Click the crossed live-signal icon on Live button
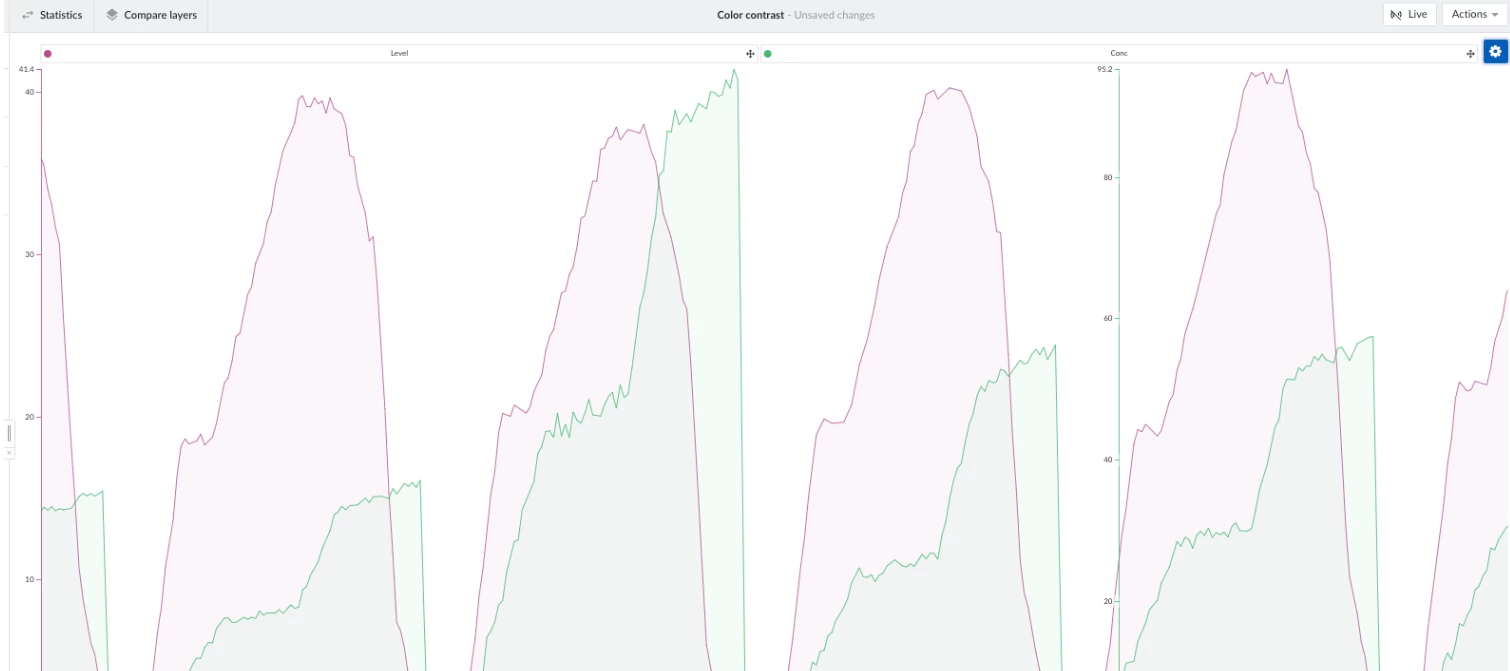 click(1396, 14)
